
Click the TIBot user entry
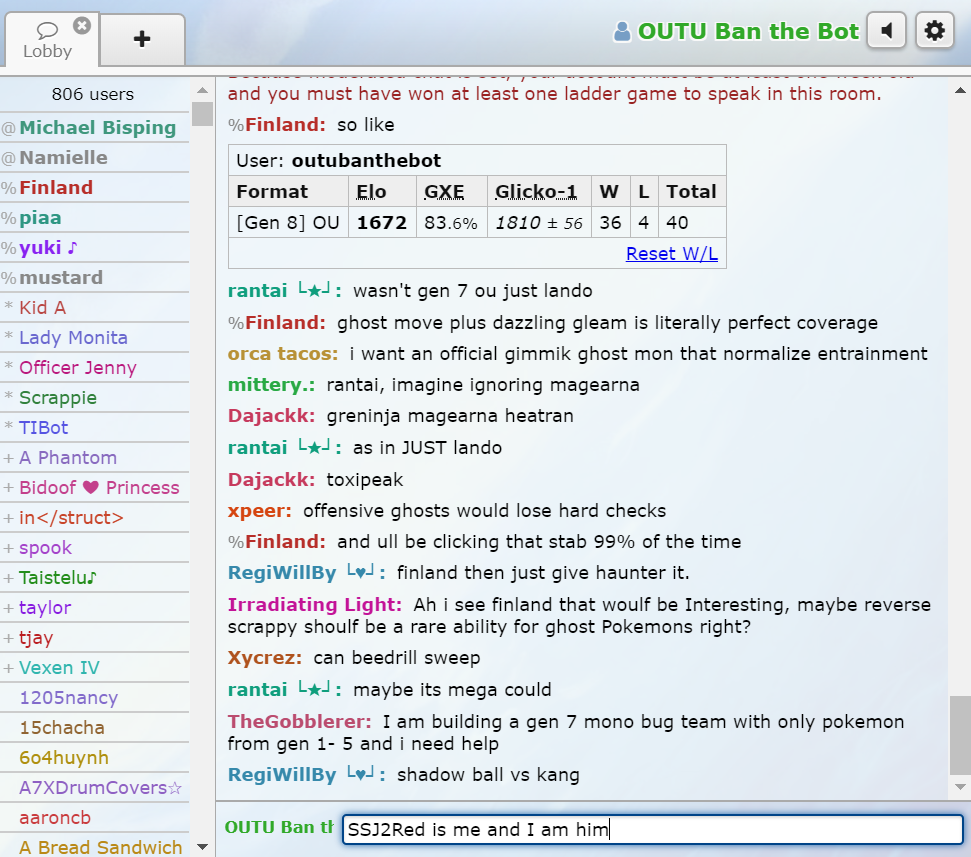(x=94, y=428)
